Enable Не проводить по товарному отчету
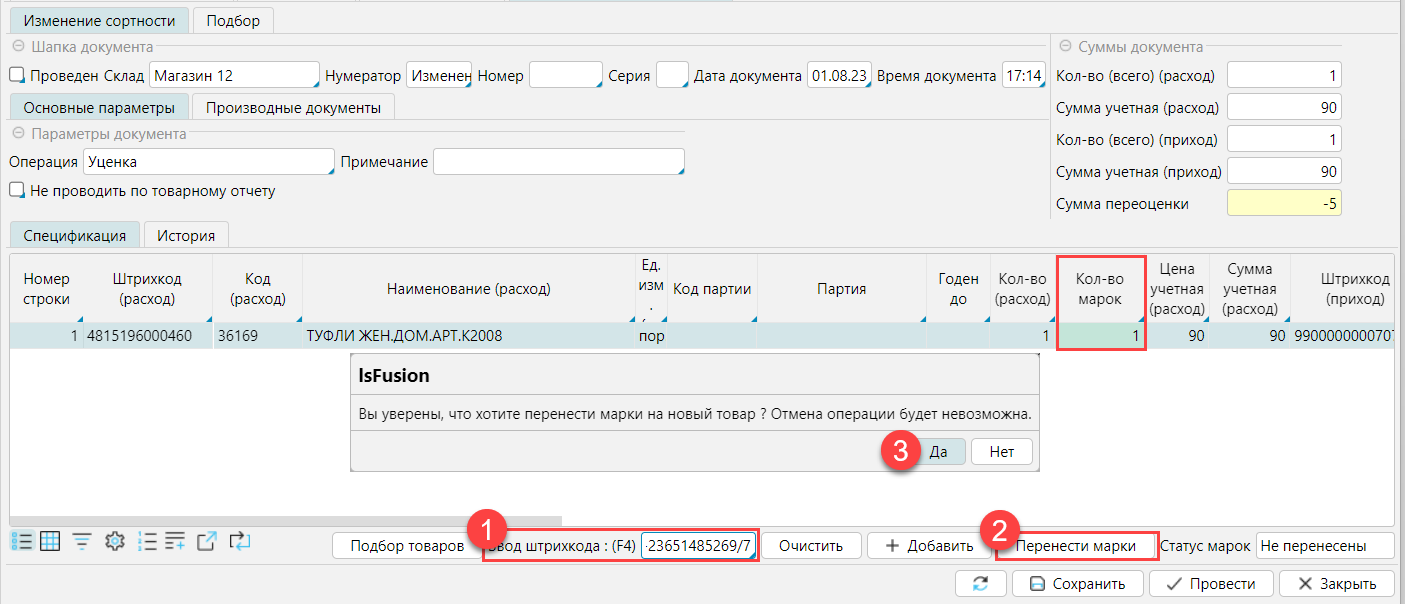This screenshot has height=604, width=1405. point(16,190)
